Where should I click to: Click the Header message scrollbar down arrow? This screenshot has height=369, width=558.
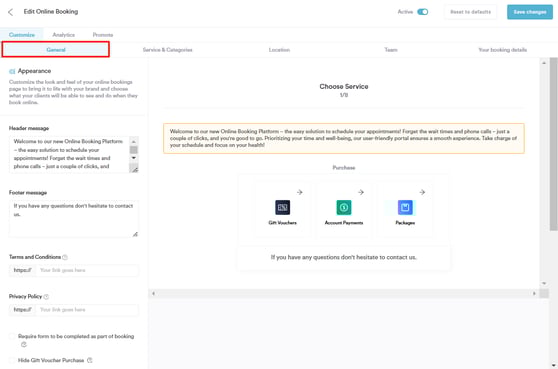click(134, 158)
